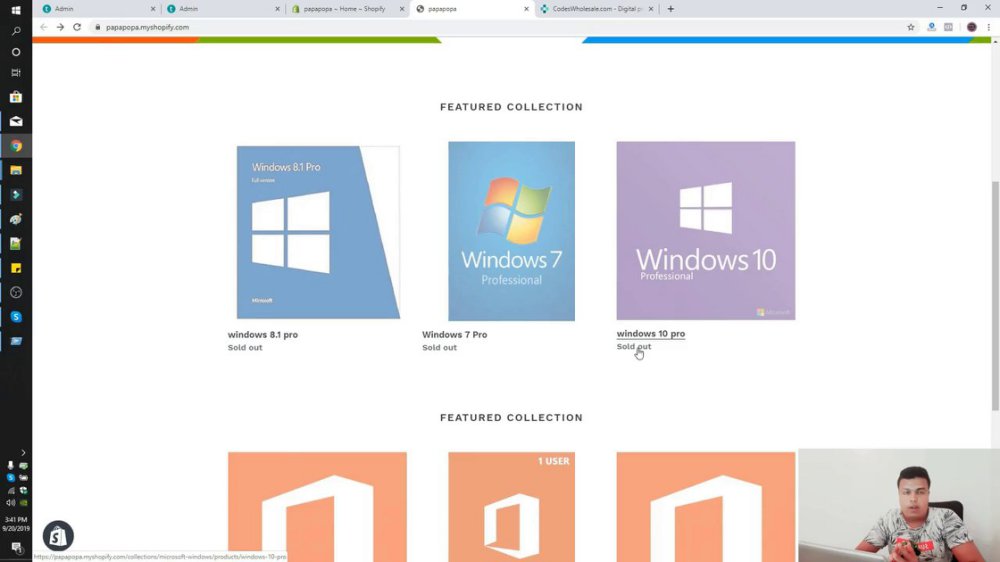Reload the page with the refresh icon
The image size is (1000, 562).
click(77, 27)
